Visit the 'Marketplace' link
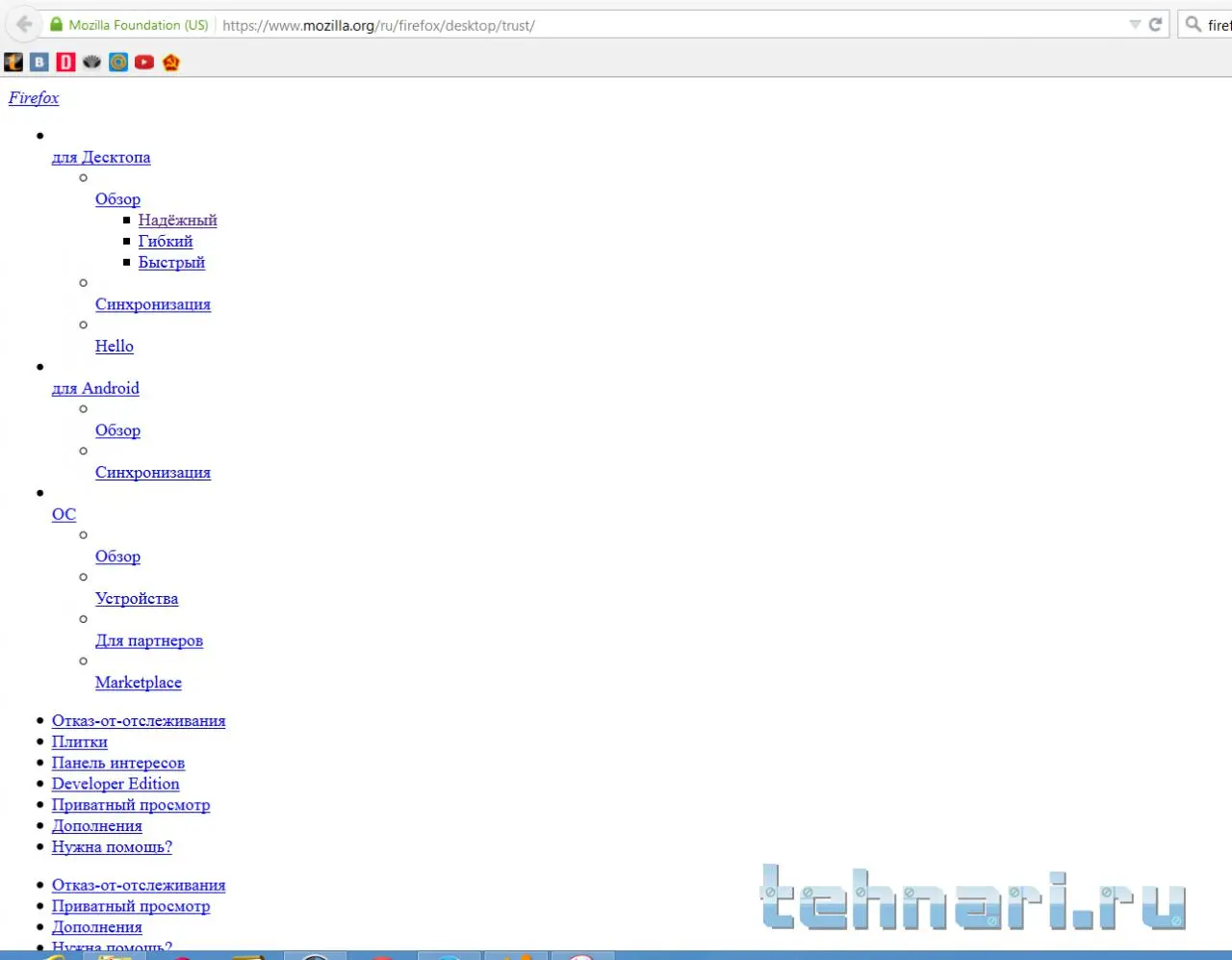1232x960 pixels. (x=139, y=683)
